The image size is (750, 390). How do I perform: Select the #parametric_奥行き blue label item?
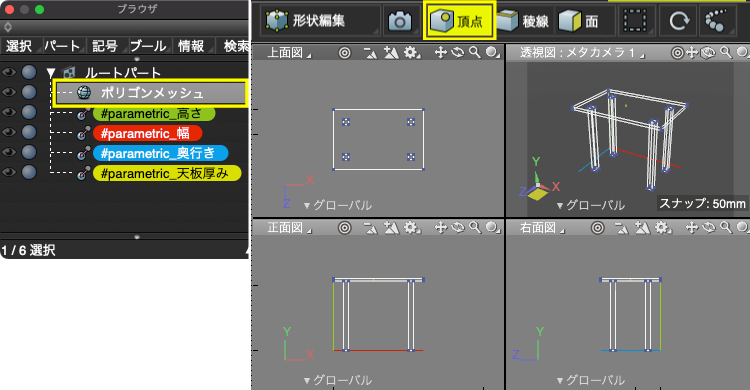click(x=160, y=153)
